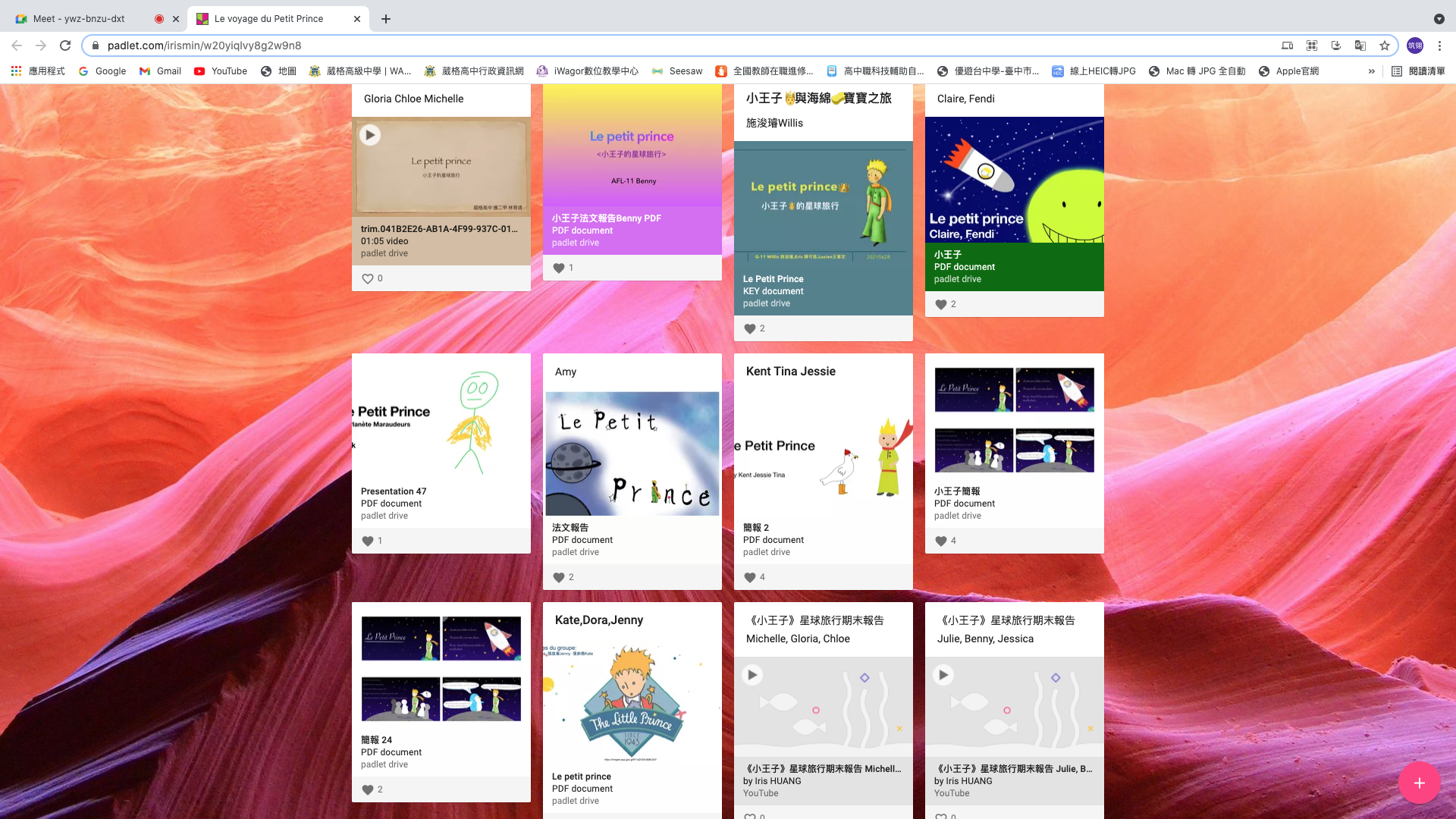Switch to the Meet tab
Viewport: 1456px width, 819px height.
pos(80,19)
